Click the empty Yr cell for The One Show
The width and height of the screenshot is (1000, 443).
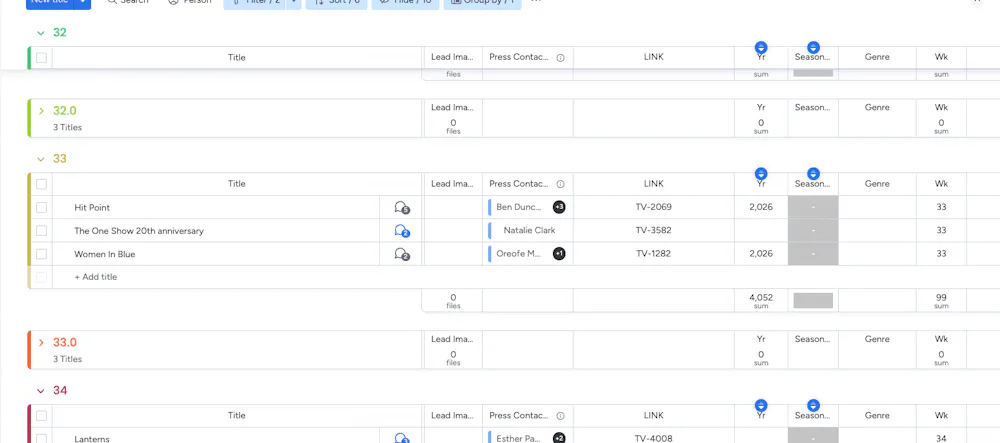click(x=761, y=230)
